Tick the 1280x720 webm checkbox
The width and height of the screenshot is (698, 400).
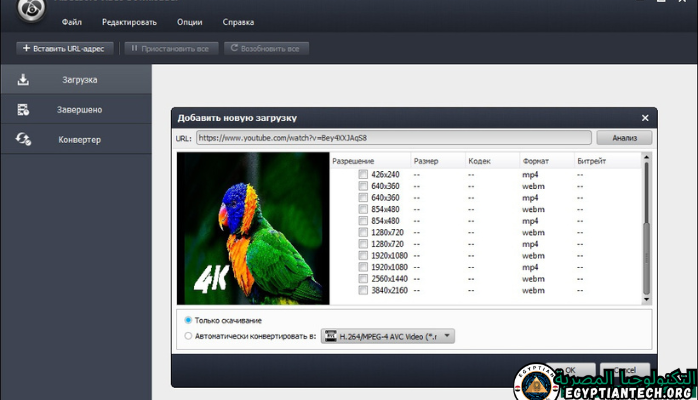[363, 232]
